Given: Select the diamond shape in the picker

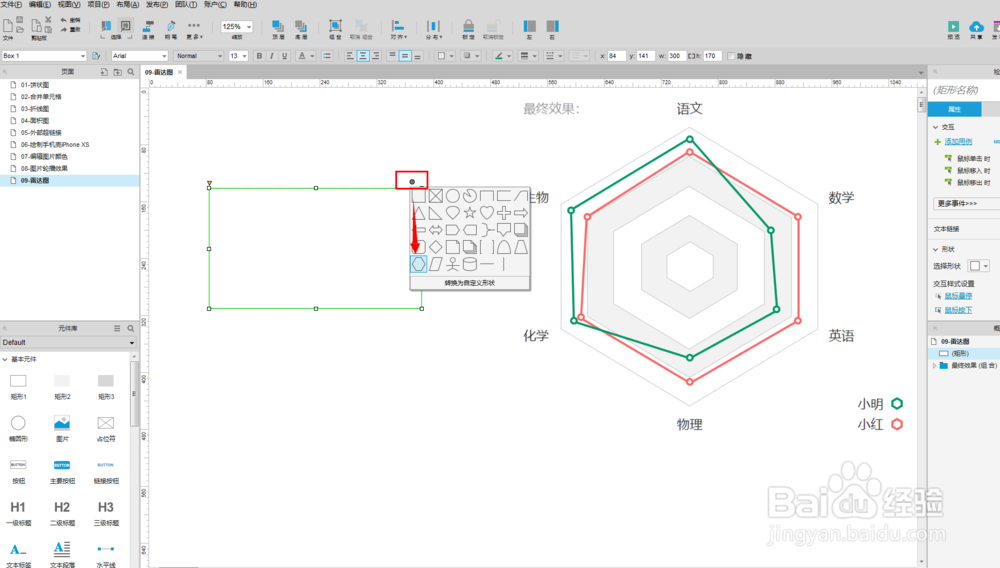Looking at the screenshot, I should point(436,247).
